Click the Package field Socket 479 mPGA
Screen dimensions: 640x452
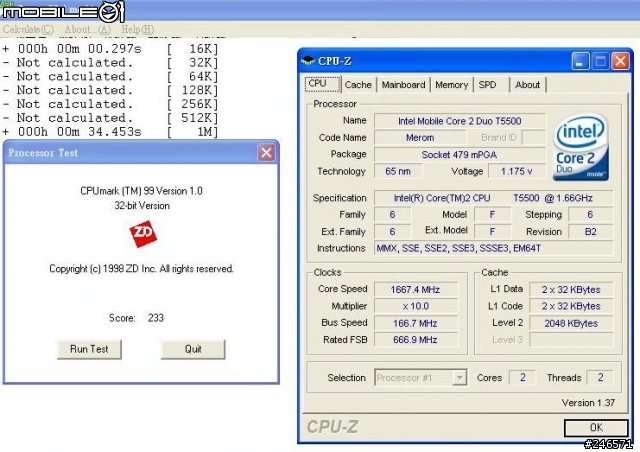460,155
